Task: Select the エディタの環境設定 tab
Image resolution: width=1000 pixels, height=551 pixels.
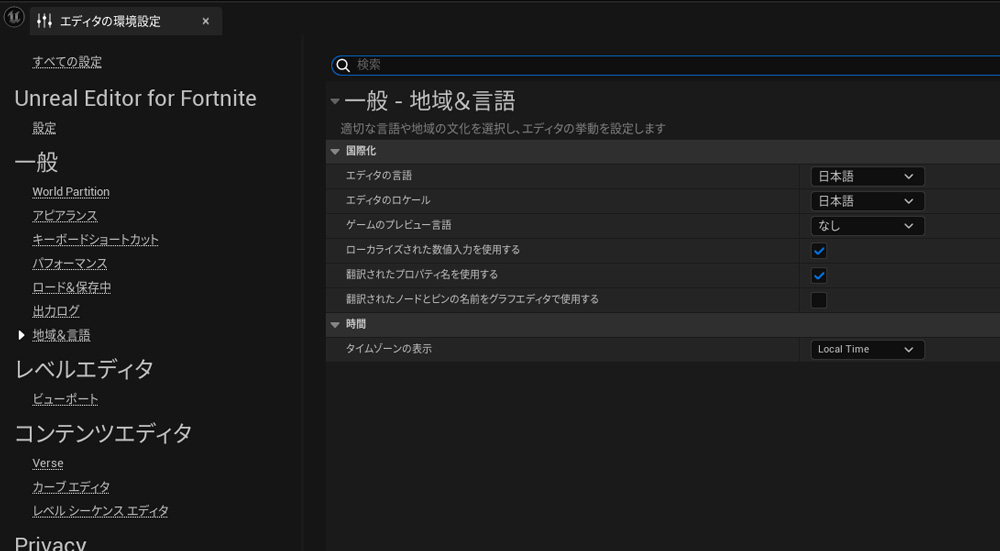Action: click(x=126, y=21)
